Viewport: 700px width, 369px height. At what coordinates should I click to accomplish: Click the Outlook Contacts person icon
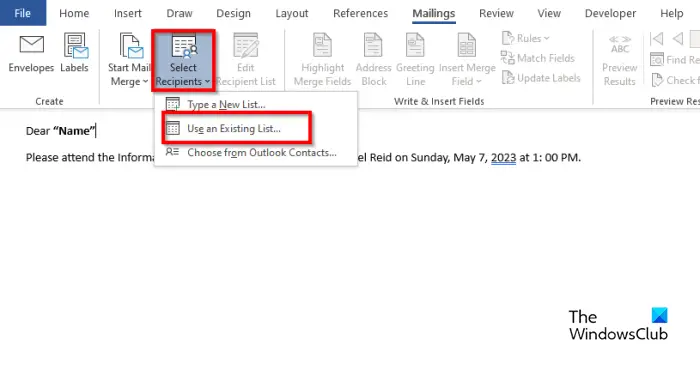pos(172,152)
